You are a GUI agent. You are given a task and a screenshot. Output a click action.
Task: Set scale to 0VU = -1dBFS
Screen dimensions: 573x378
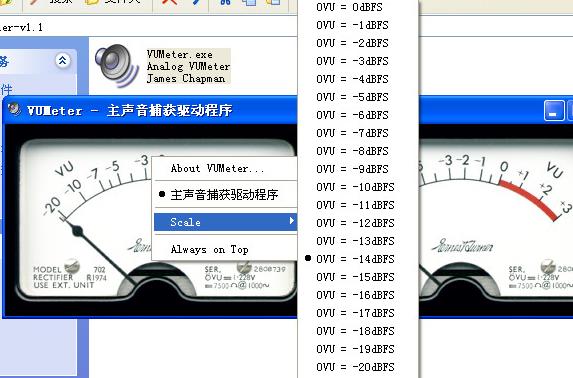358,25
